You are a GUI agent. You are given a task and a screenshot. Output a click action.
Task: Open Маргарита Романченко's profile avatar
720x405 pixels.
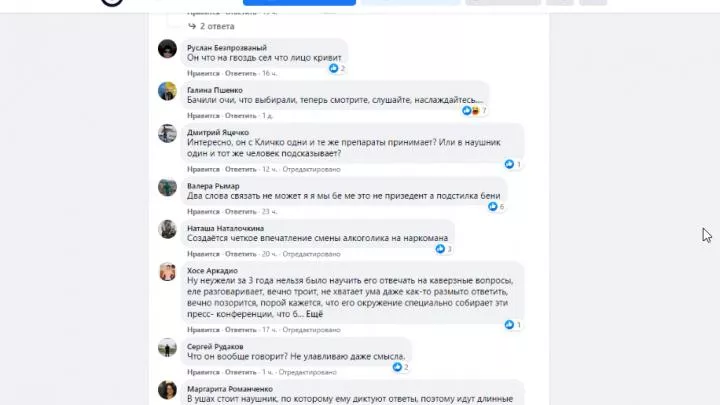167,390
